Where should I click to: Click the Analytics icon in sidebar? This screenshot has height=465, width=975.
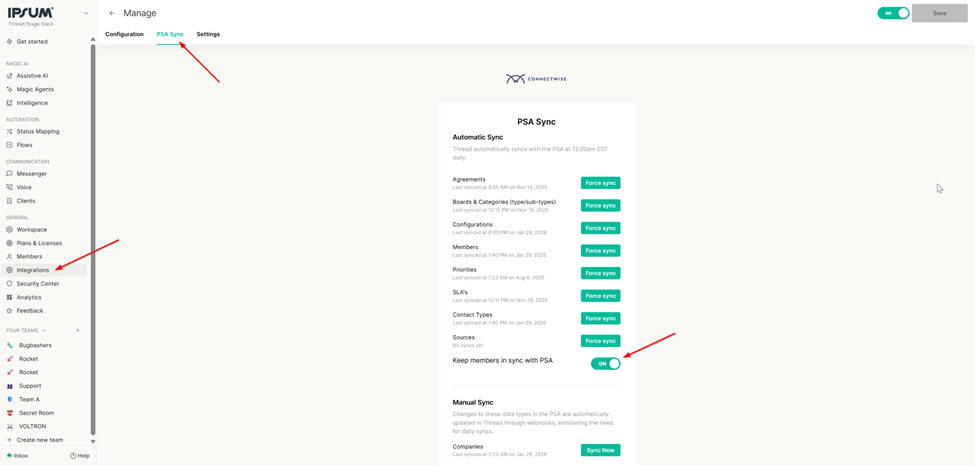tap(10, 297)
